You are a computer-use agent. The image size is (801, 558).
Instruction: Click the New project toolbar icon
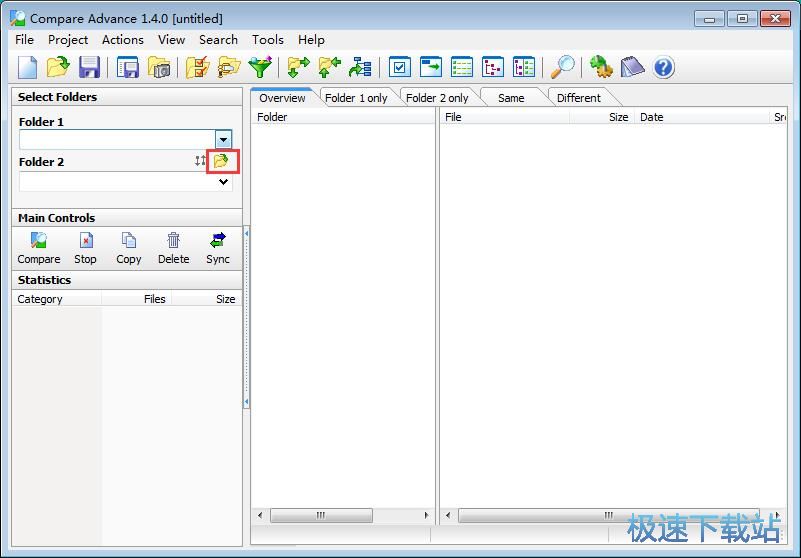coord(27,67)
